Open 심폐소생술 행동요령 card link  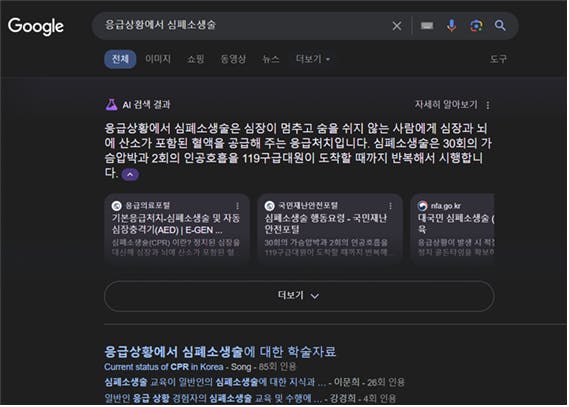point(326,223)
